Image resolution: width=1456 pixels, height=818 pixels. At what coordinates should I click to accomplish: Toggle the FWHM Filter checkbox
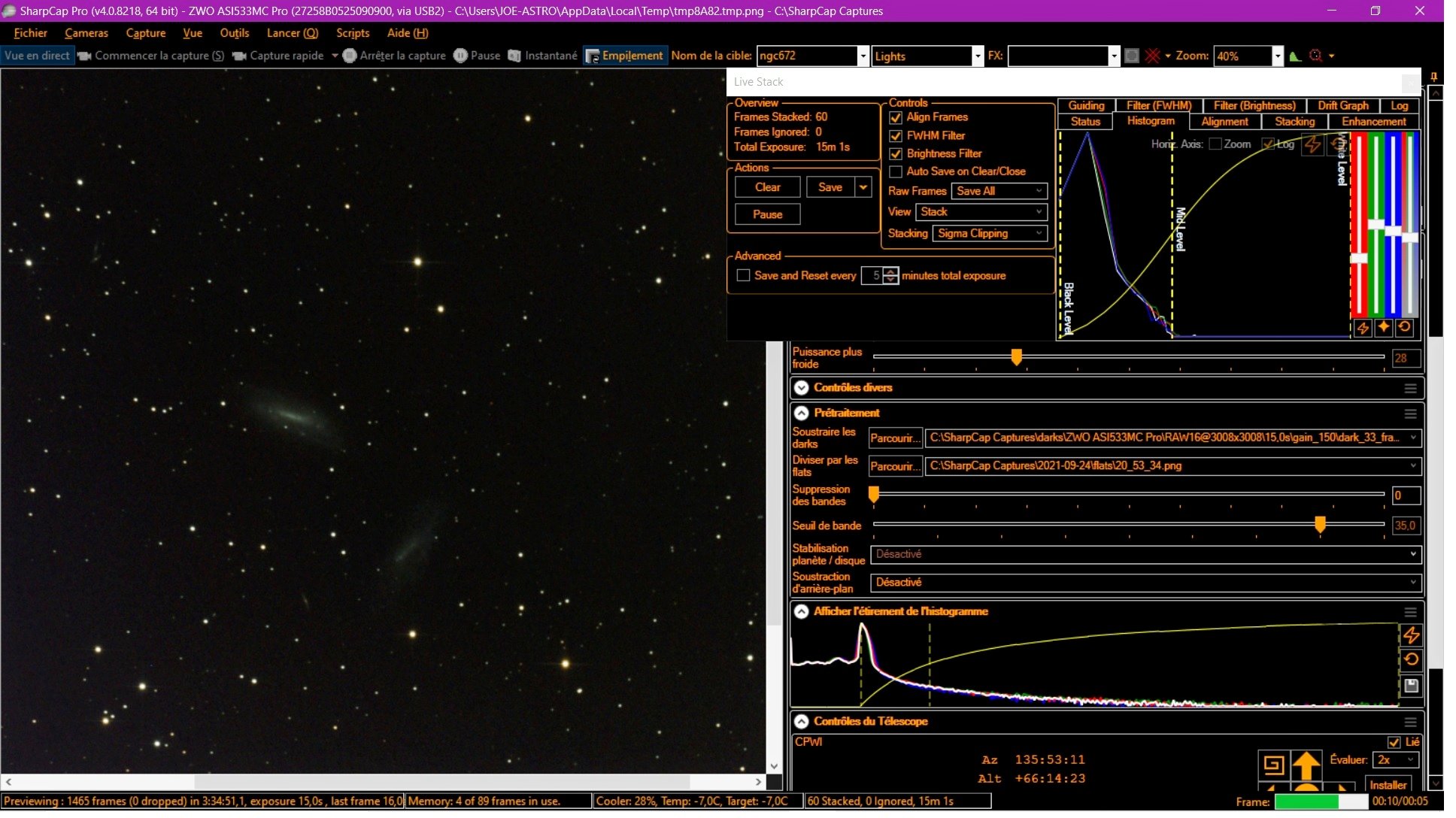coord(896,136)
